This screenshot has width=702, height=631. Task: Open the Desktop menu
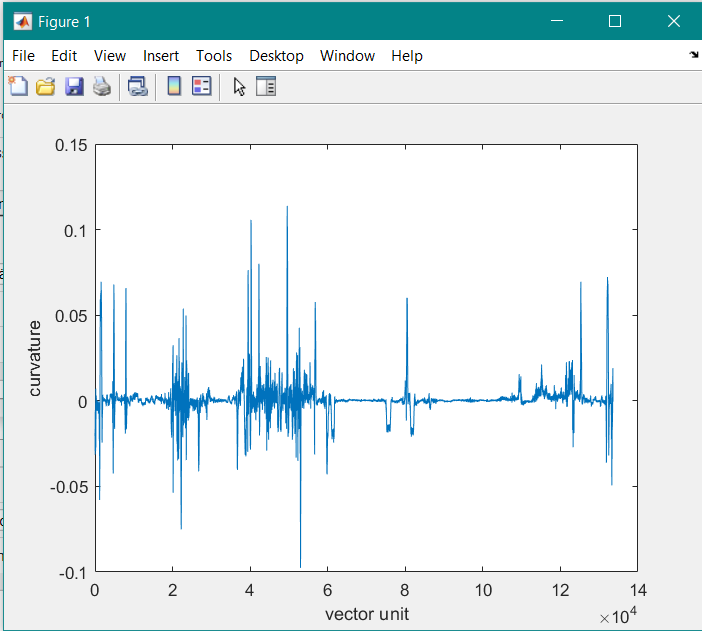coord(276,56)
